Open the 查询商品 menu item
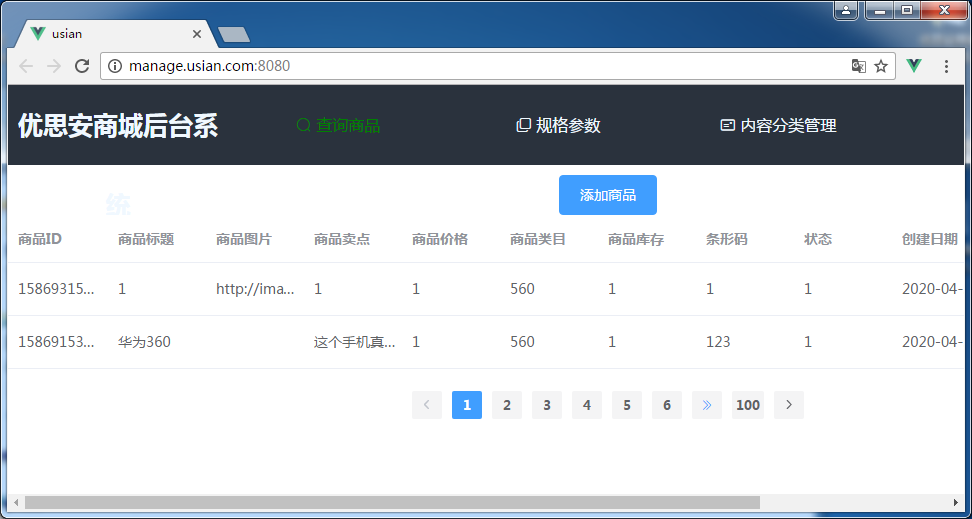 pyautogui.click(x=338, y=125)
